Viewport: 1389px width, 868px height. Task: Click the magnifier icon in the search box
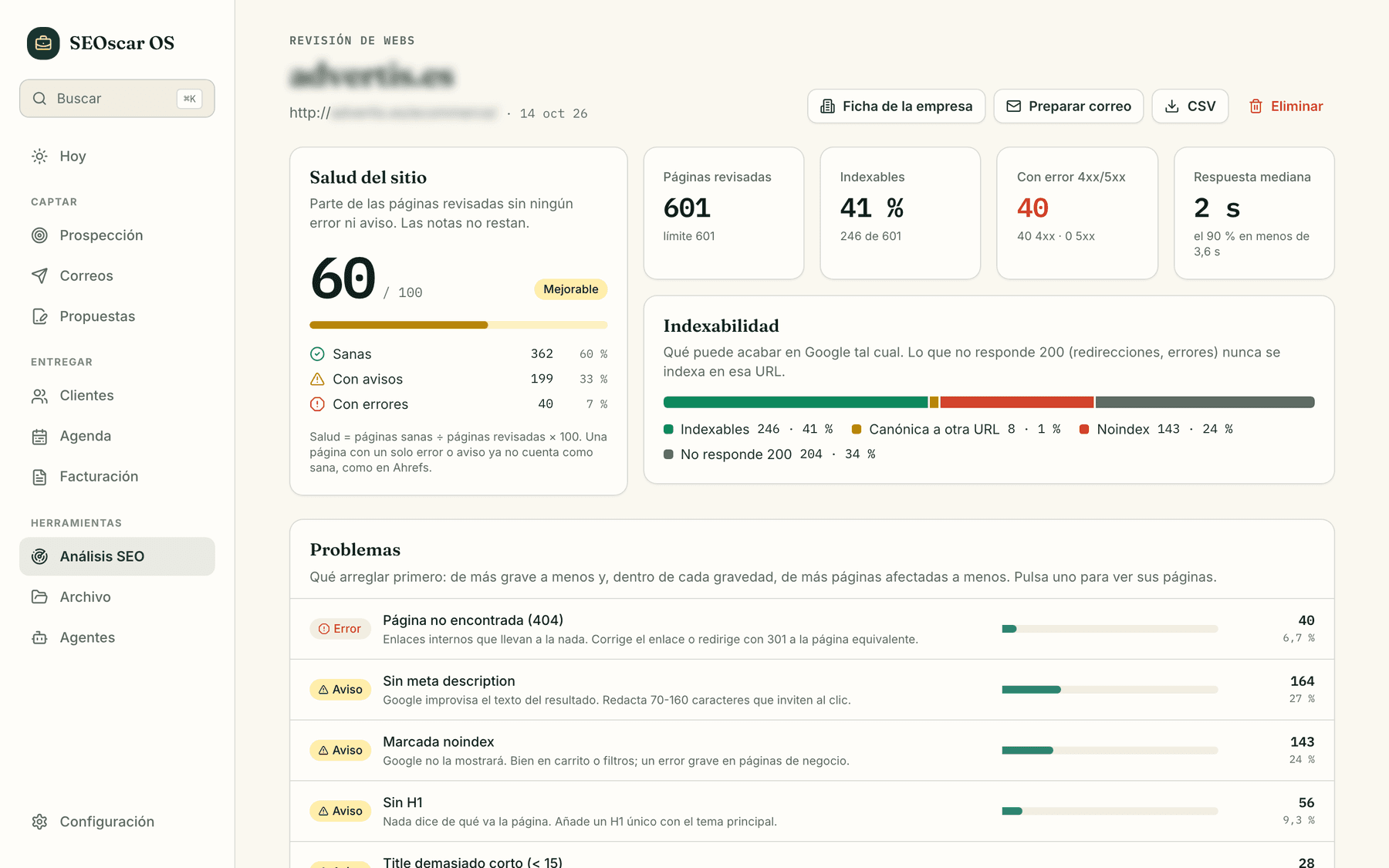[x=39, y=99]
